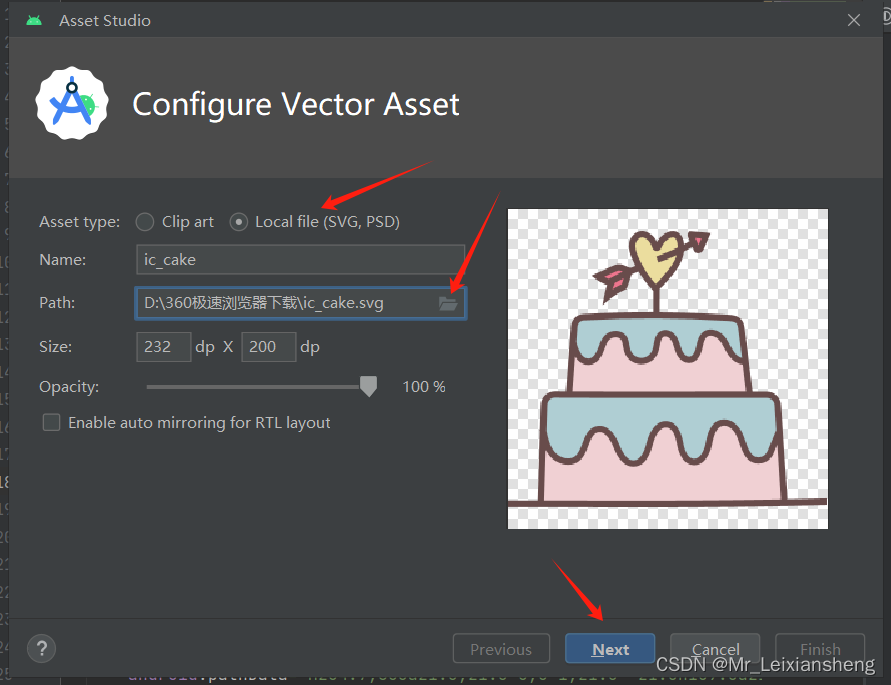Click the Next button
This screenshot has height=685, width=891.
[x=610, y=648]
